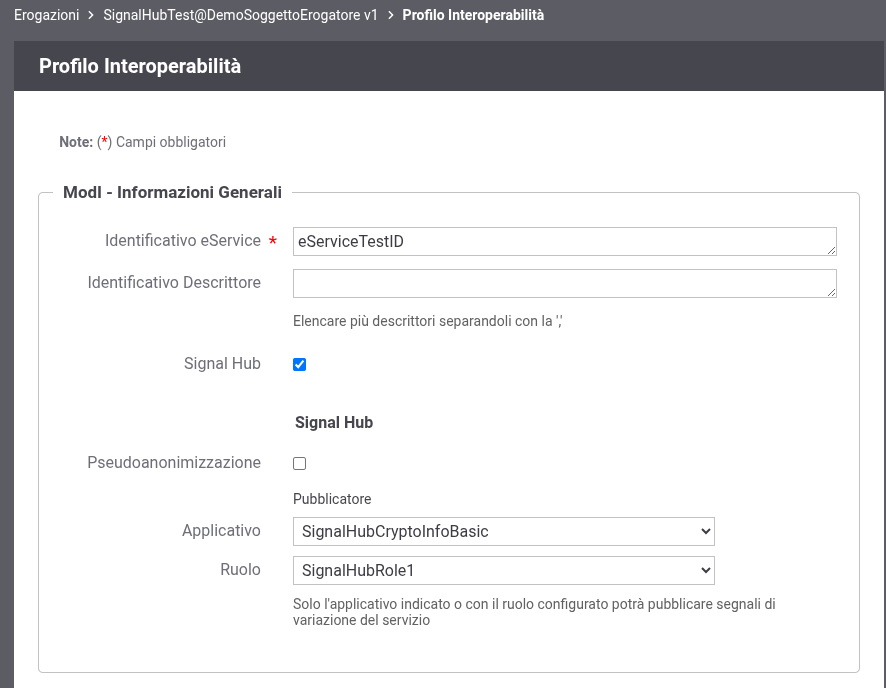
Task: Click the Pseudoanonimizzazione label text
Action: tap(174, 462)
